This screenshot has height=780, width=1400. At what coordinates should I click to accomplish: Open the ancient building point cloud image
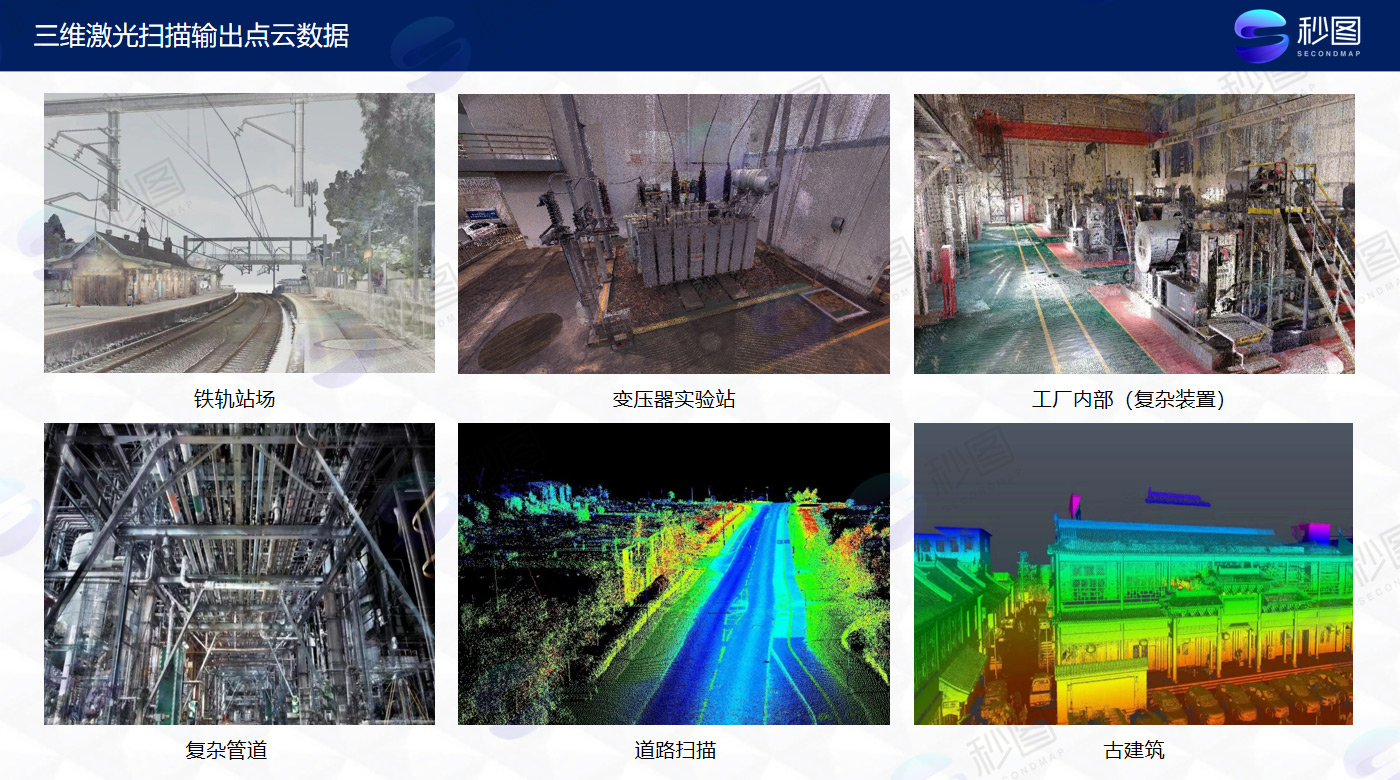(1133, 573)
